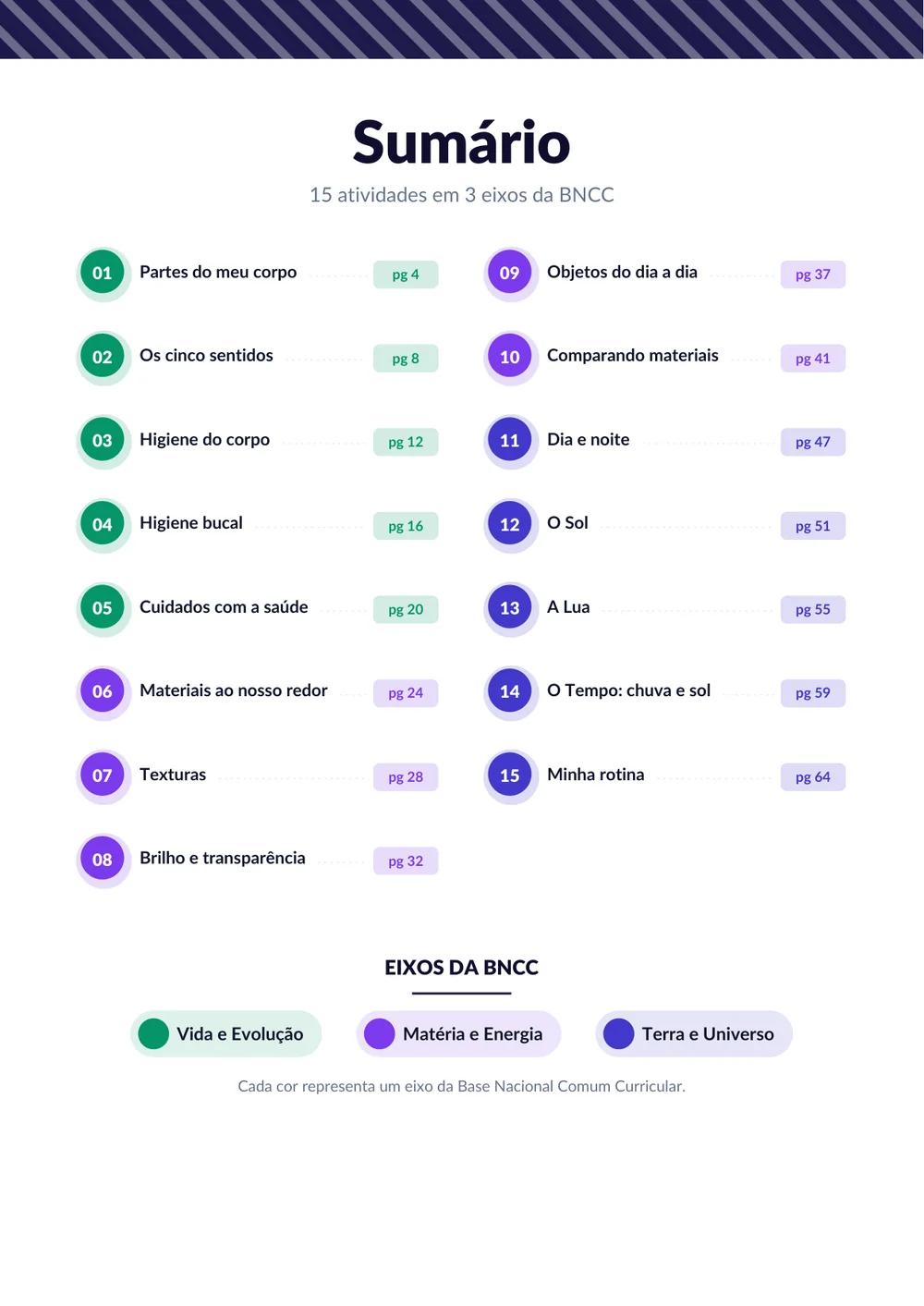This screenshot has width=924, height=1306.
Task: Click the green 01 number badge
Action: [103, 273]
